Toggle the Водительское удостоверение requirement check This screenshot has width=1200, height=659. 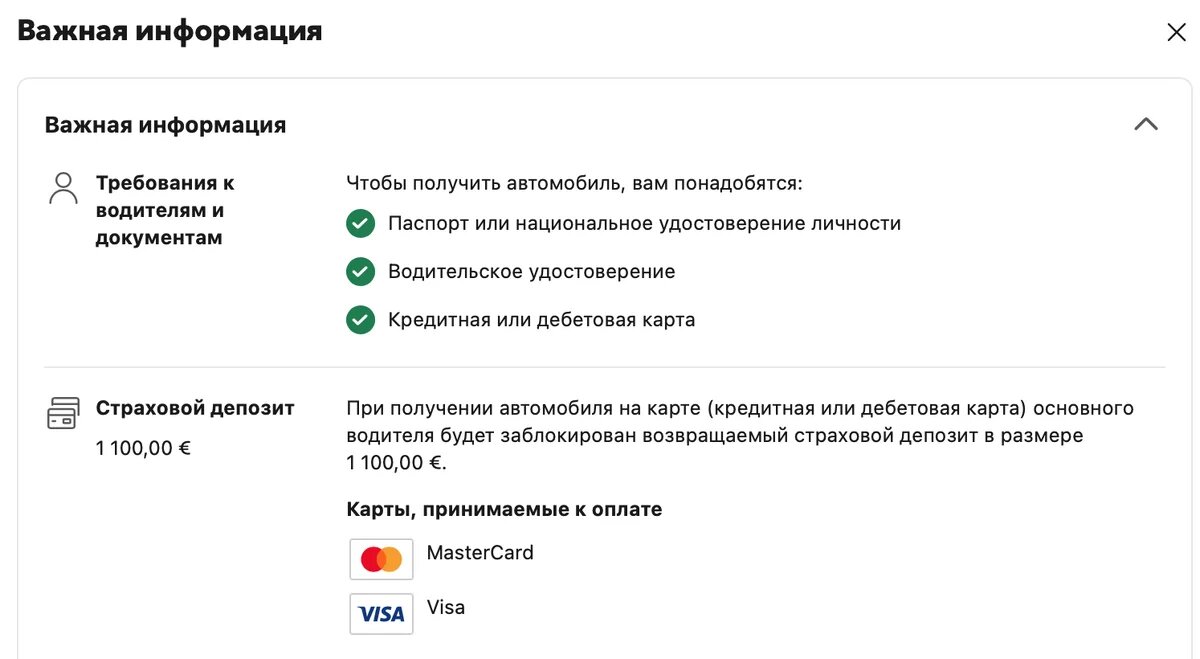tap(360, 271)
